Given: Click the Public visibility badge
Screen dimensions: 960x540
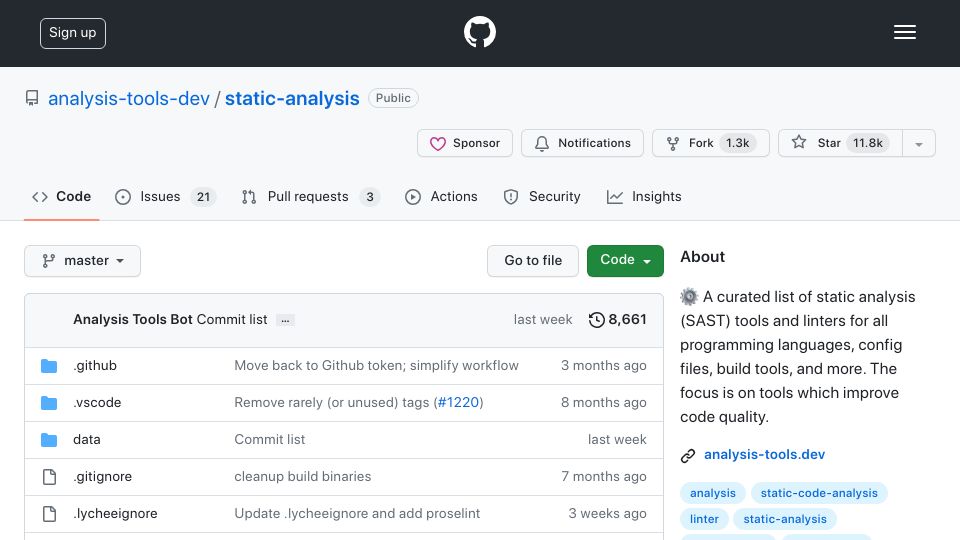Looking at the screenshot, I should tap(393, 98).
